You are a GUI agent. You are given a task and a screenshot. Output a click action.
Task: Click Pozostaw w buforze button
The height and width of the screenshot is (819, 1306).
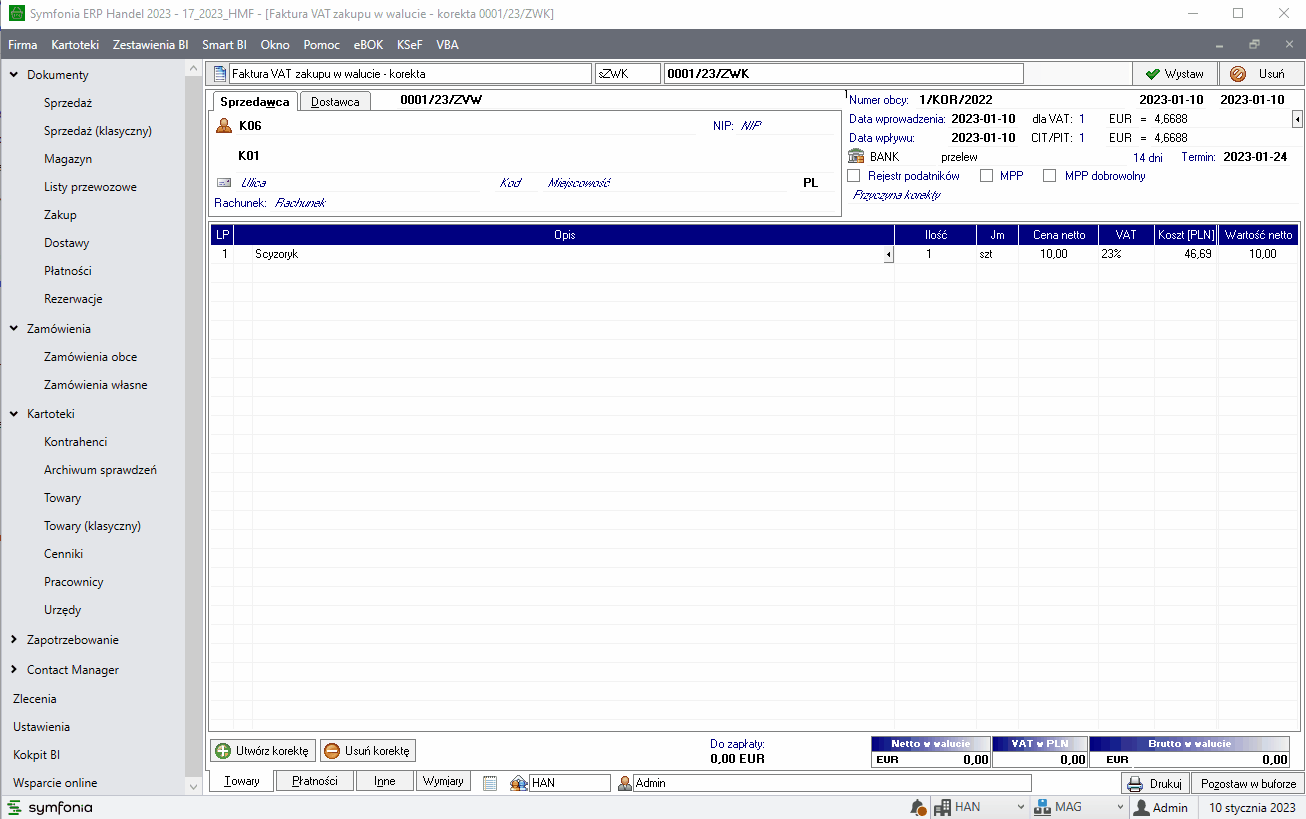(1248, 784)
